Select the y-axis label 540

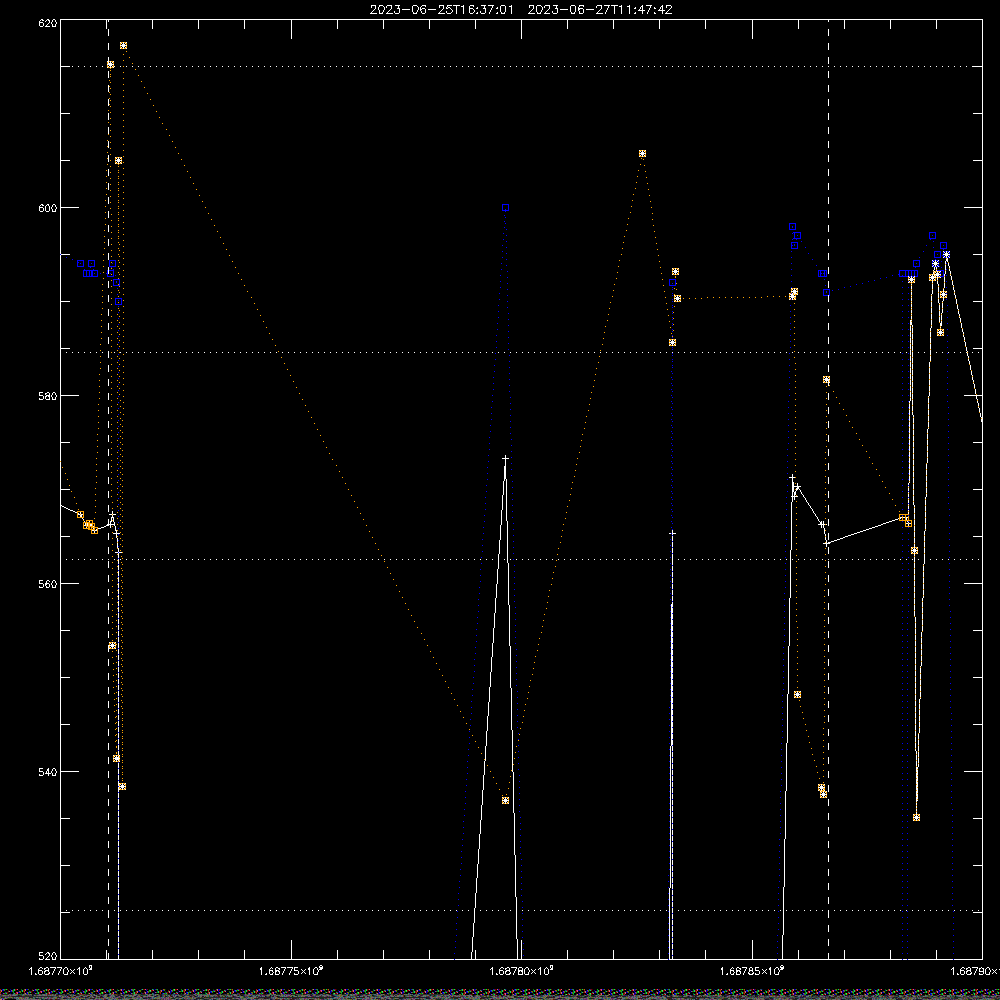point(48,772)
